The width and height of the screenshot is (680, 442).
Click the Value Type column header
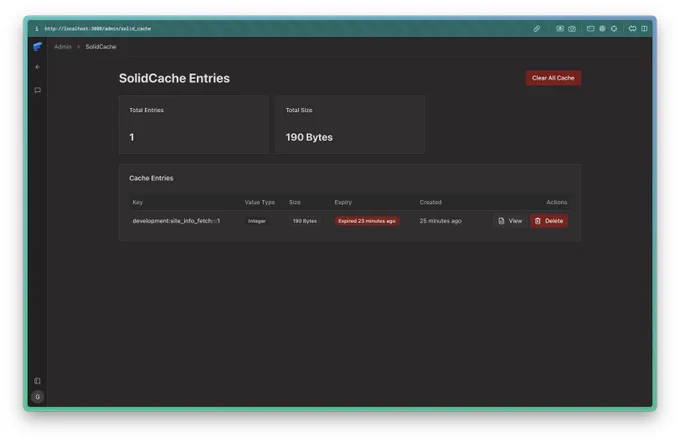point(260,203)
